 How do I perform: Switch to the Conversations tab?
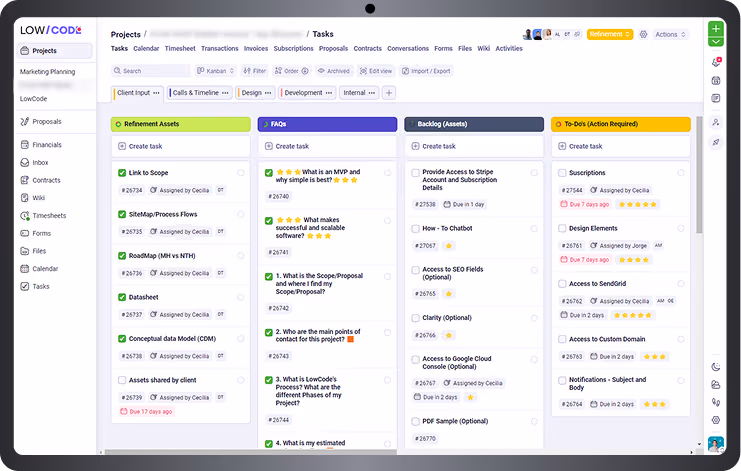tap(408, 49)
